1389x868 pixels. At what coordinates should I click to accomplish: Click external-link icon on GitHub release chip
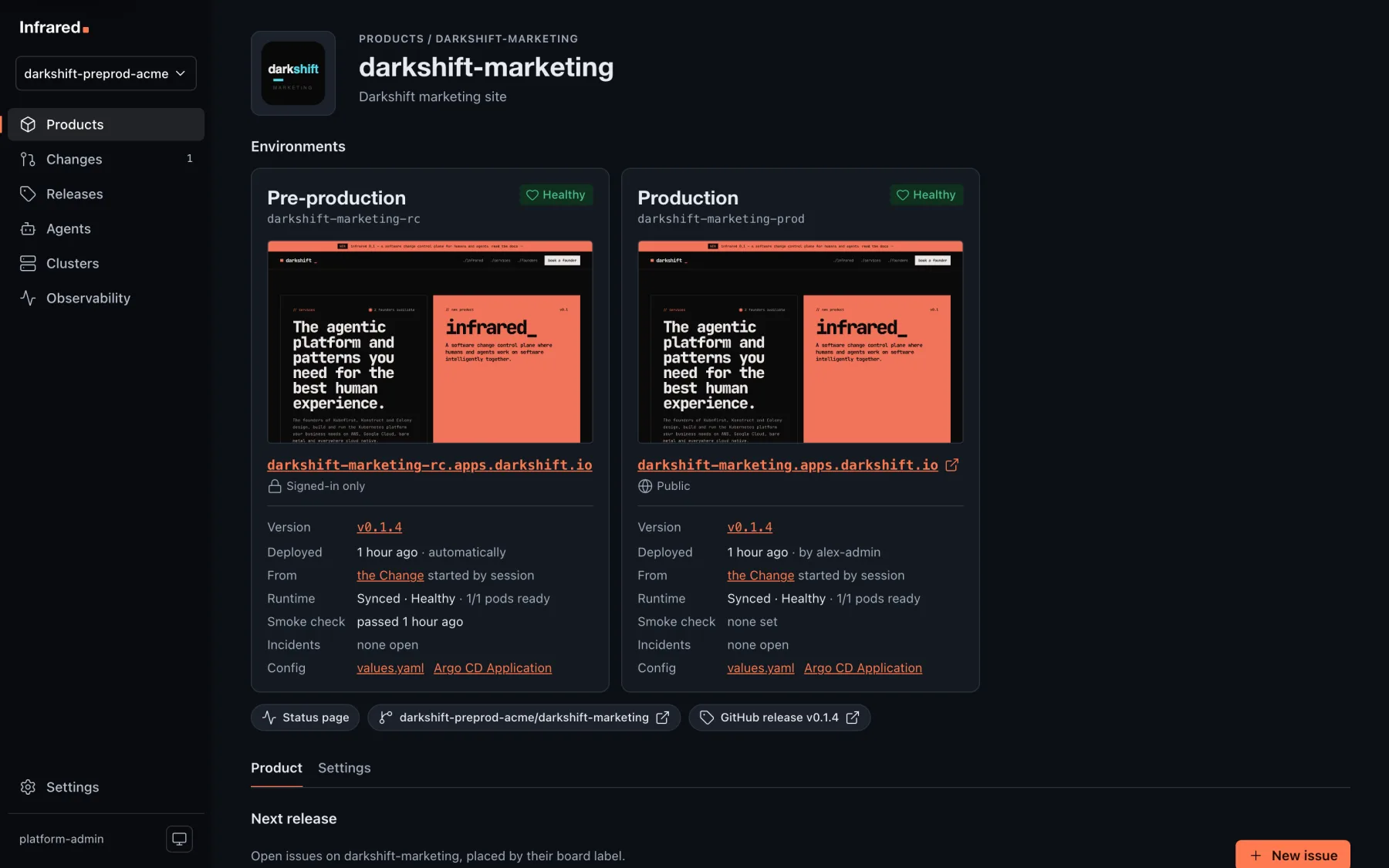852,718
